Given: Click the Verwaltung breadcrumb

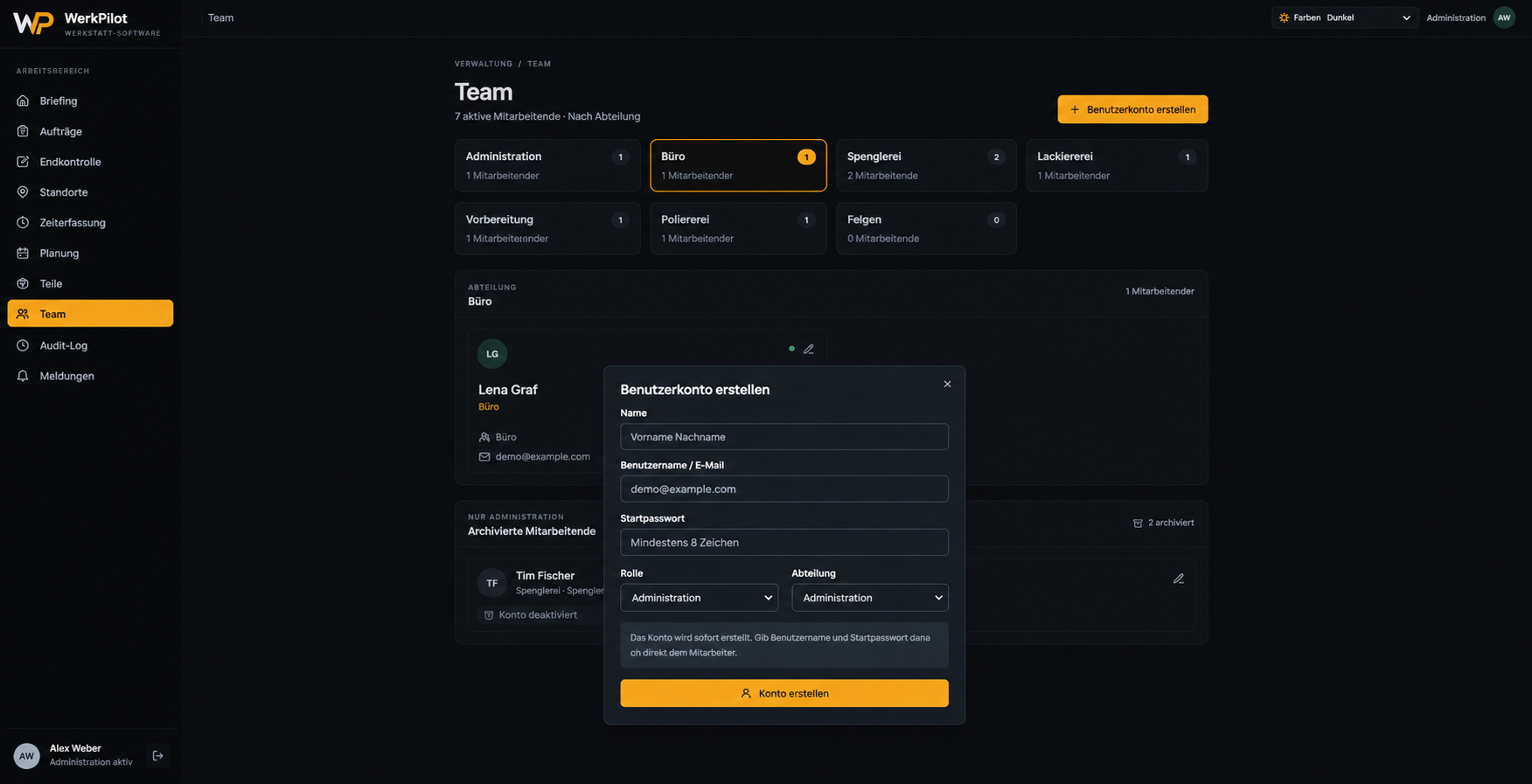Looking at the screenshot, I should [484, 64].
